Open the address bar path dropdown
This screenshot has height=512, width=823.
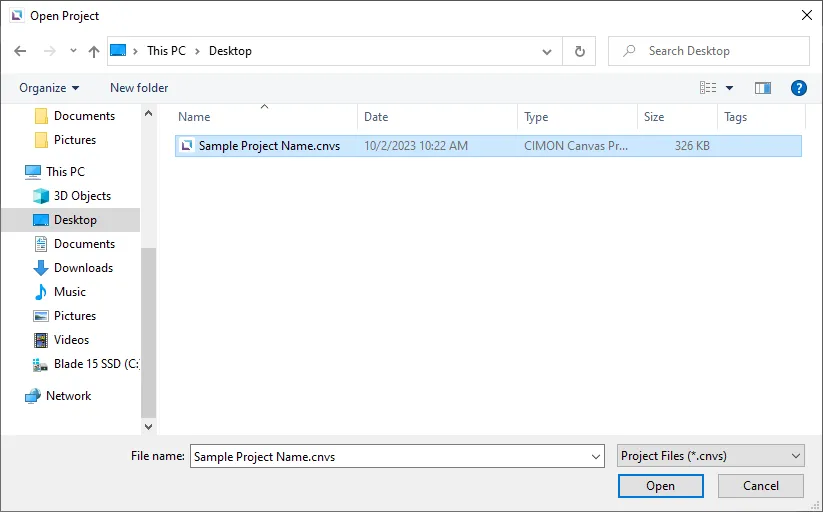pos(547,51)
